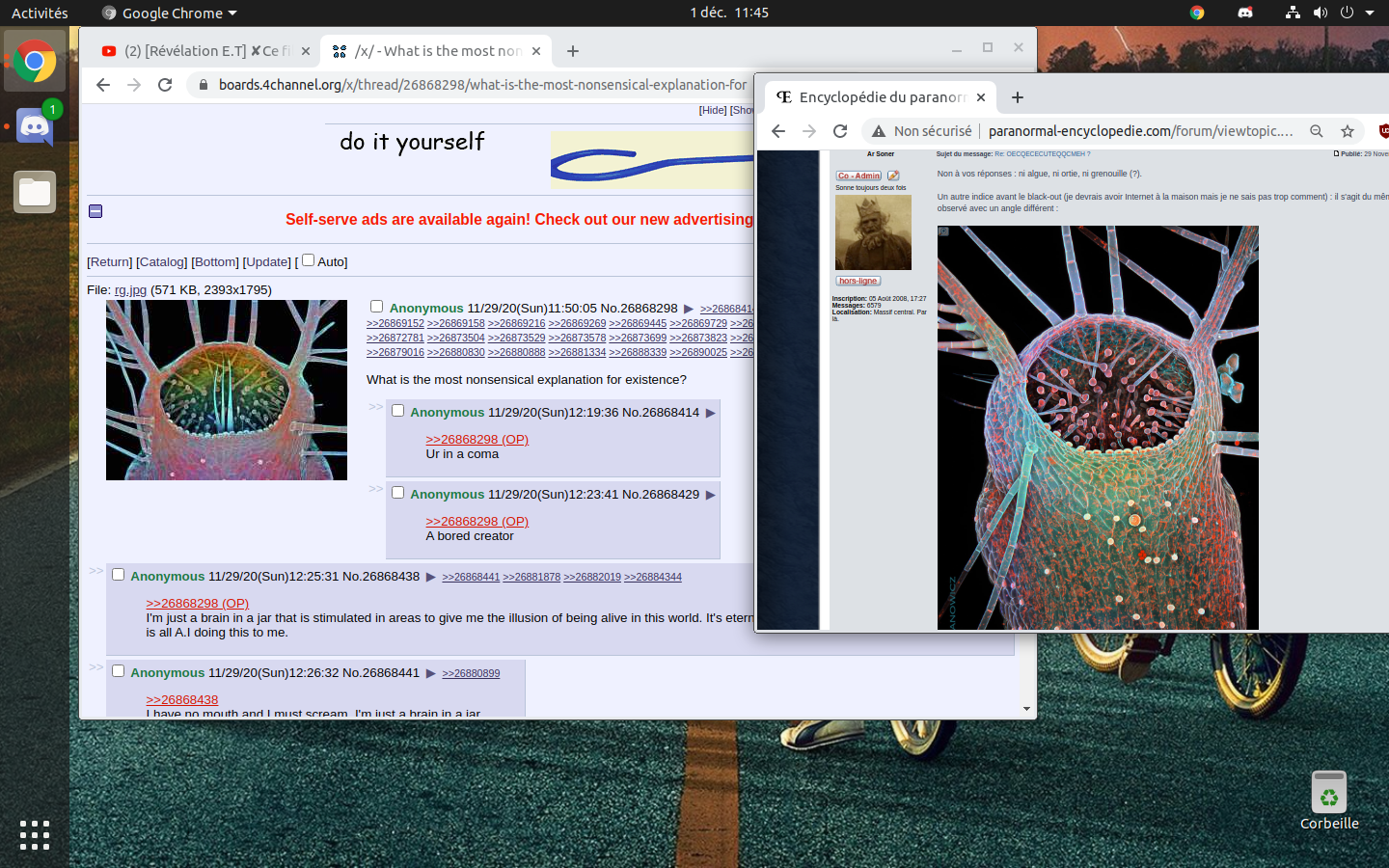Enable the Auto update checkbox

[x=309, y=260]
